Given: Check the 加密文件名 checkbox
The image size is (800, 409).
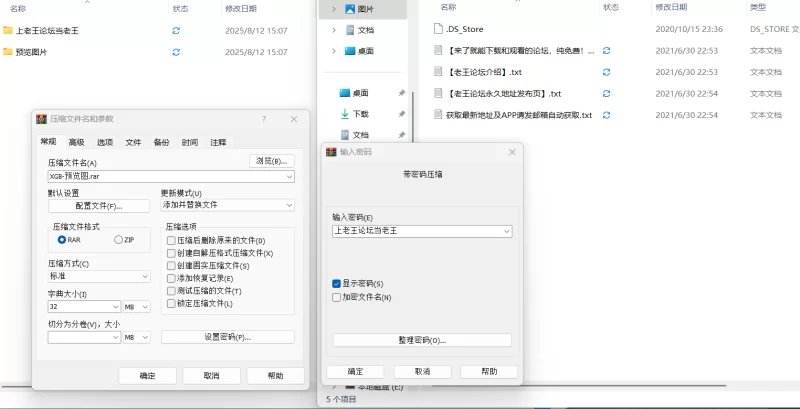Looking at the screenshot, I should coord(336,297).
